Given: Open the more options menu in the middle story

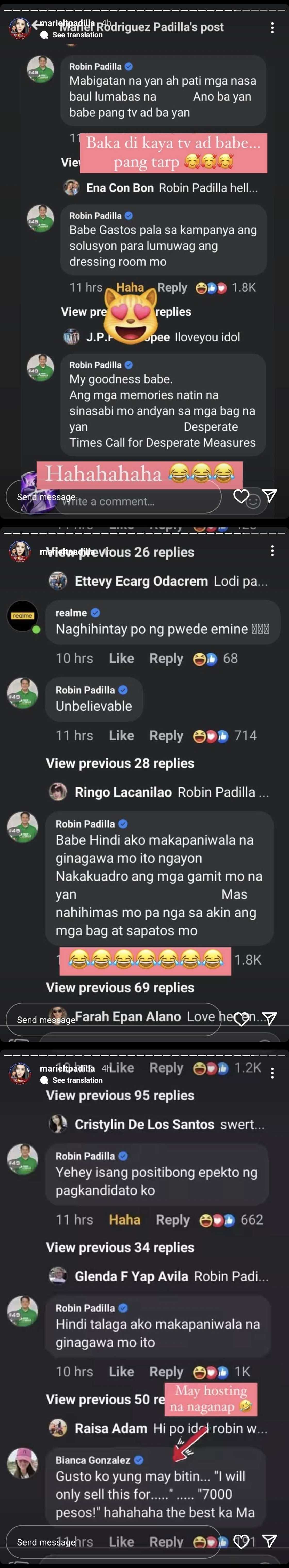Looking at the screenshot, I should click(x=272, y=551).
